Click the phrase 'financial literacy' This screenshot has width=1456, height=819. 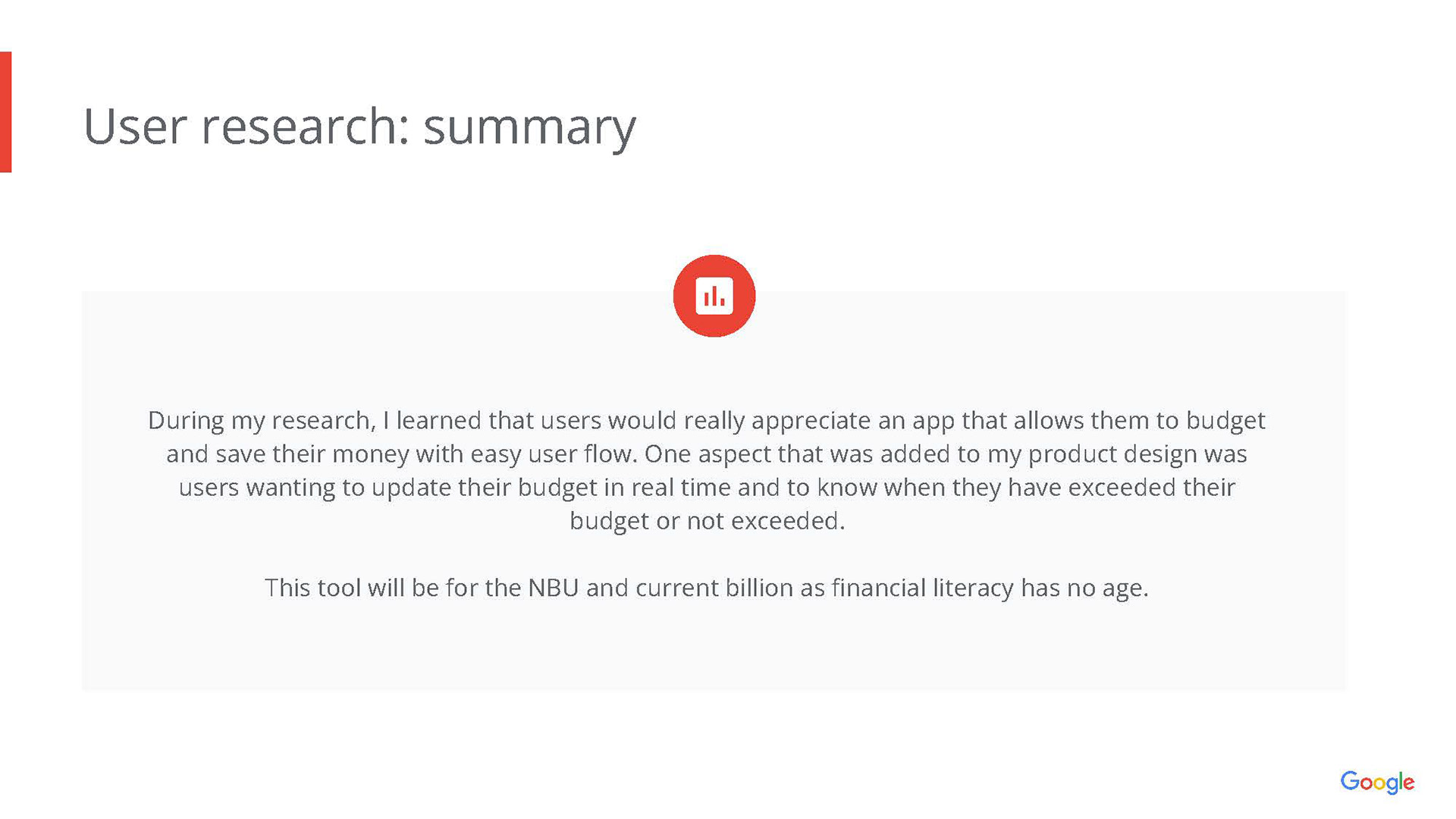(922, 588)
